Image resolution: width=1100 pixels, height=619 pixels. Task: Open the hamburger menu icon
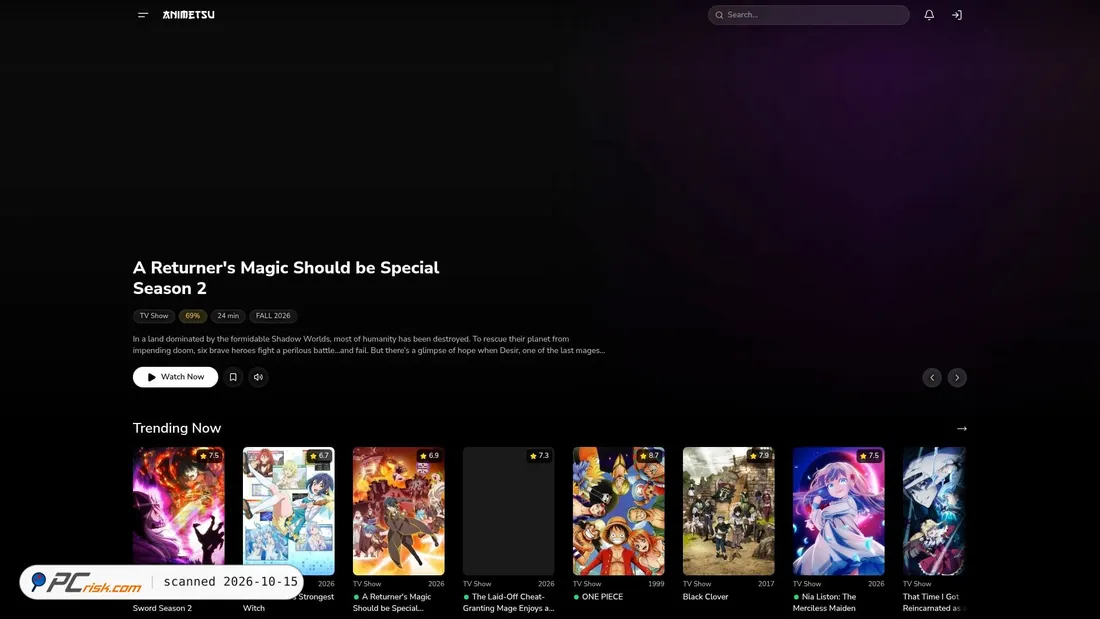[143, 15]
